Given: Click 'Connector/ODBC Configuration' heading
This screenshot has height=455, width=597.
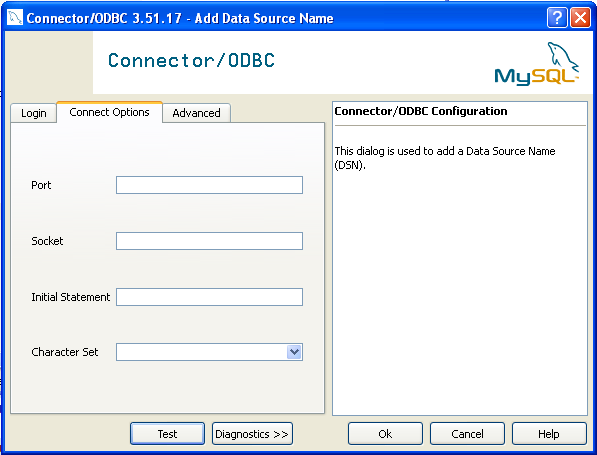Looking at the screenshot, I should click(x=421, y=111).
